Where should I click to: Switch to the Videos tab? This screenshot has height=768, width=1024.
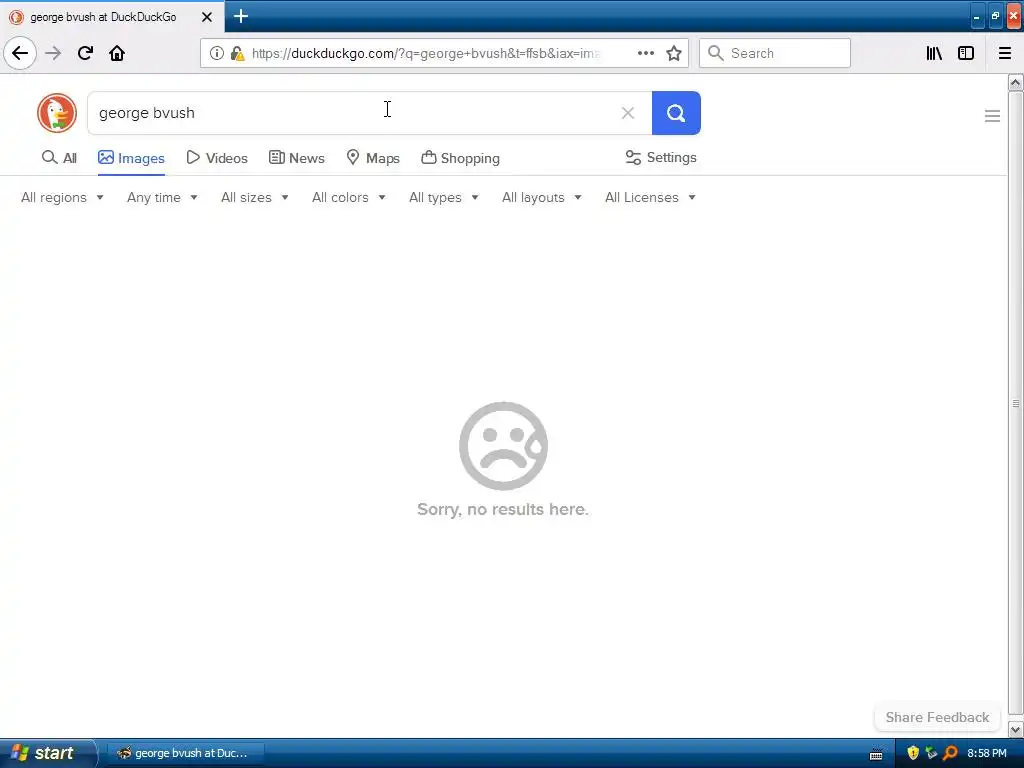(x=217, y=157)
